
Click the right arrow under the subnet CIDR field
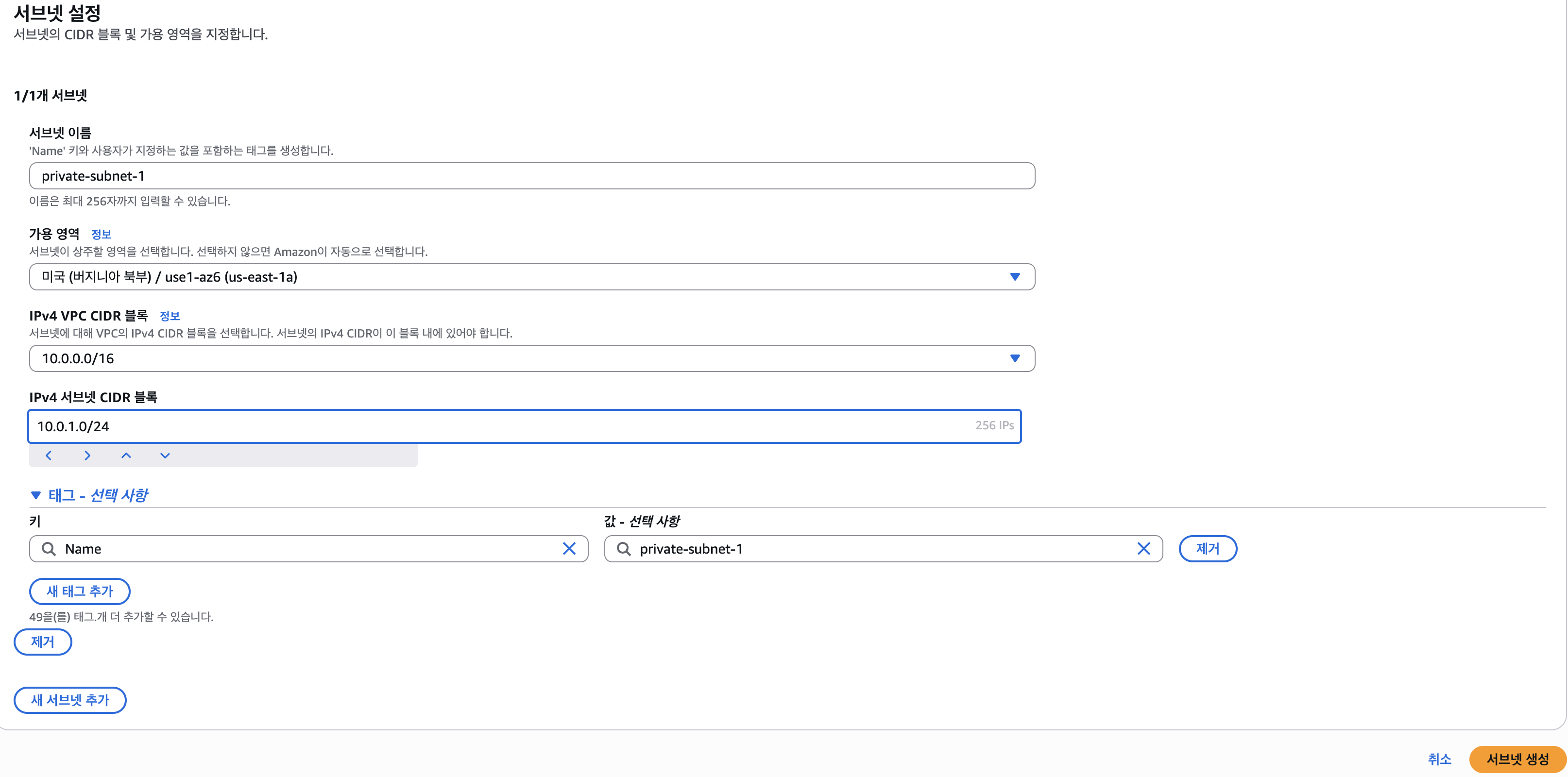[x=87, y=455]
